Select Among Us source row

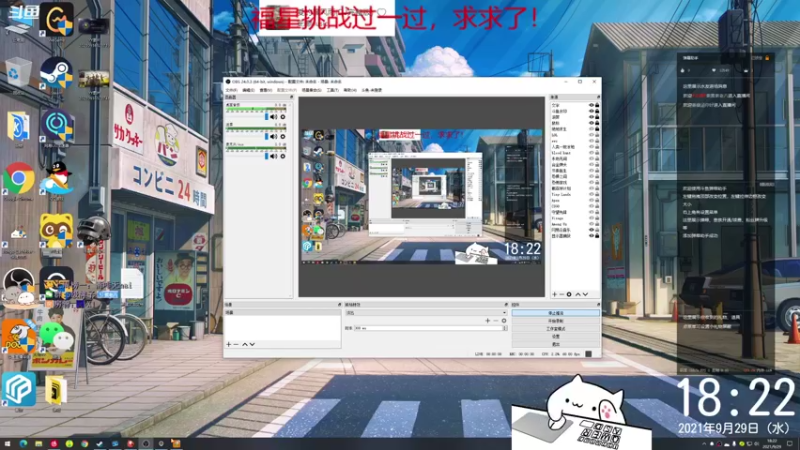[575, 224]
